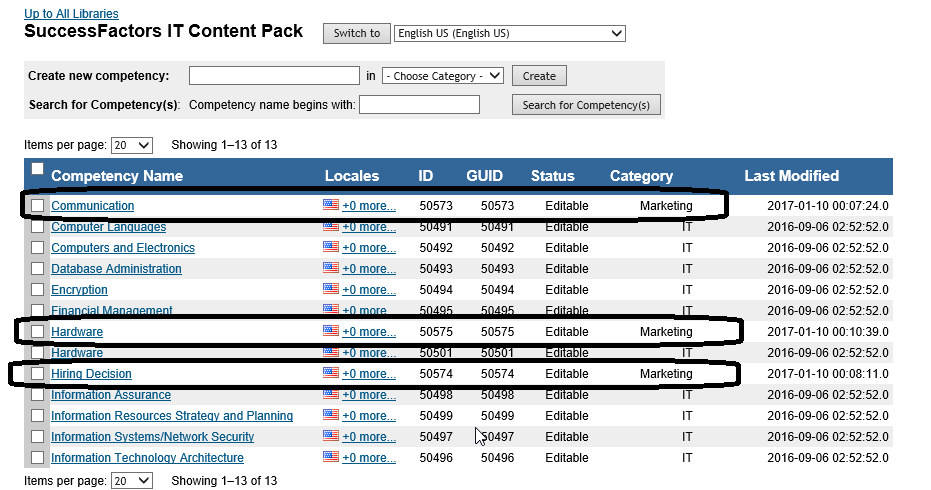Click the US flag icon in Hiring Decision row
This screenshot has width=931, height=490.
pyautogui.click(x=331, y=373)
